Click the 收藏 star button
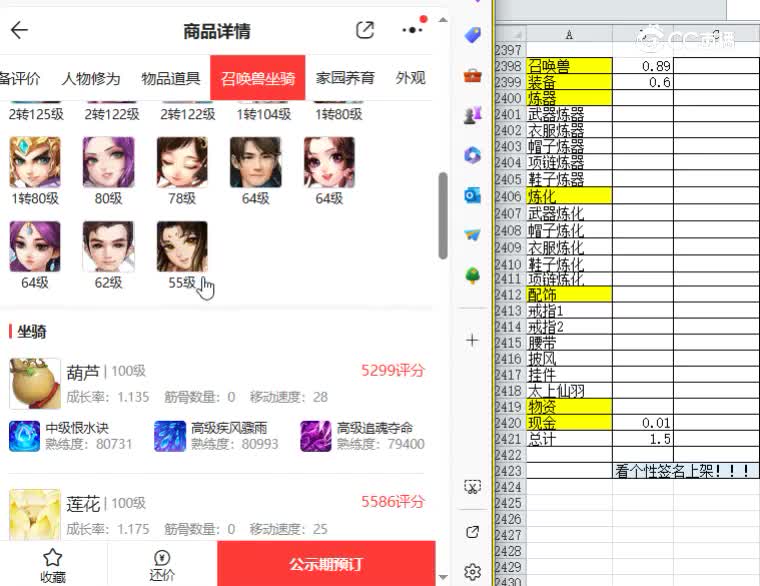760x586 pixels. pos(53,565)
